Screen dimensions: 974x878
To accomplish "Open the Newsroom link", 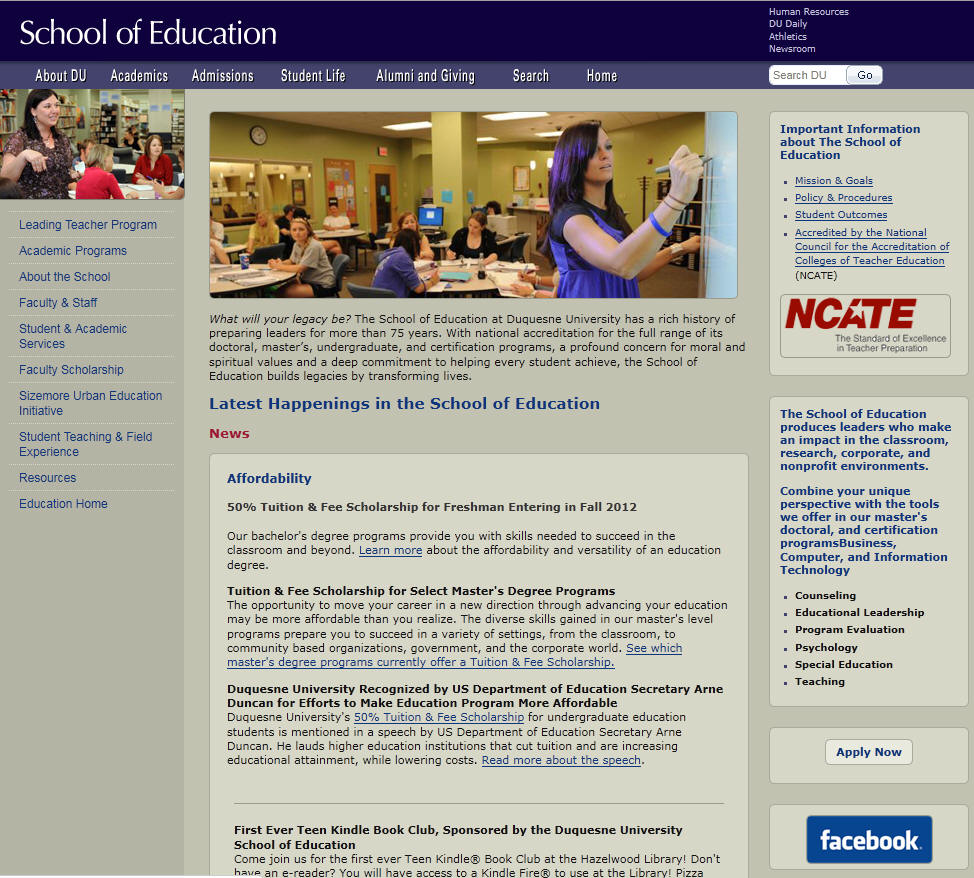I will pyautogui.click(x=792, y=48).
